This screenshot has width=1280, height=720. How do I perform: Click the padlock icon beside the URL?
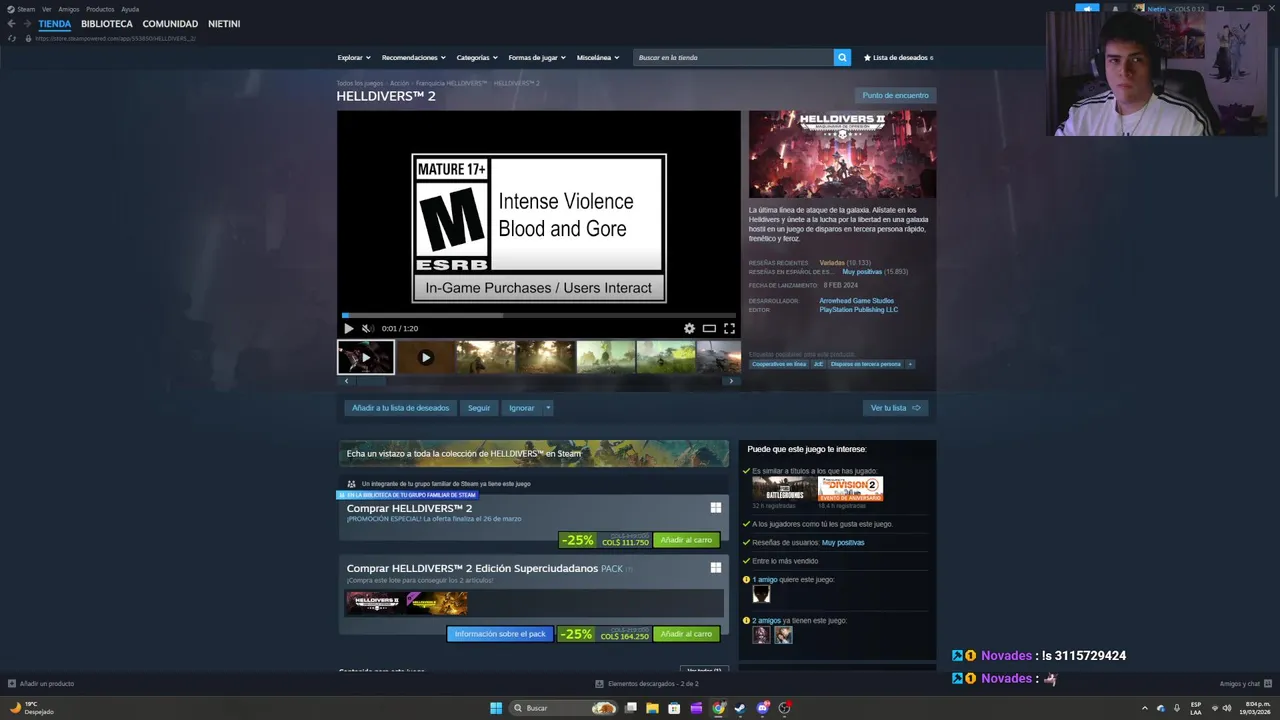point(28,38)
